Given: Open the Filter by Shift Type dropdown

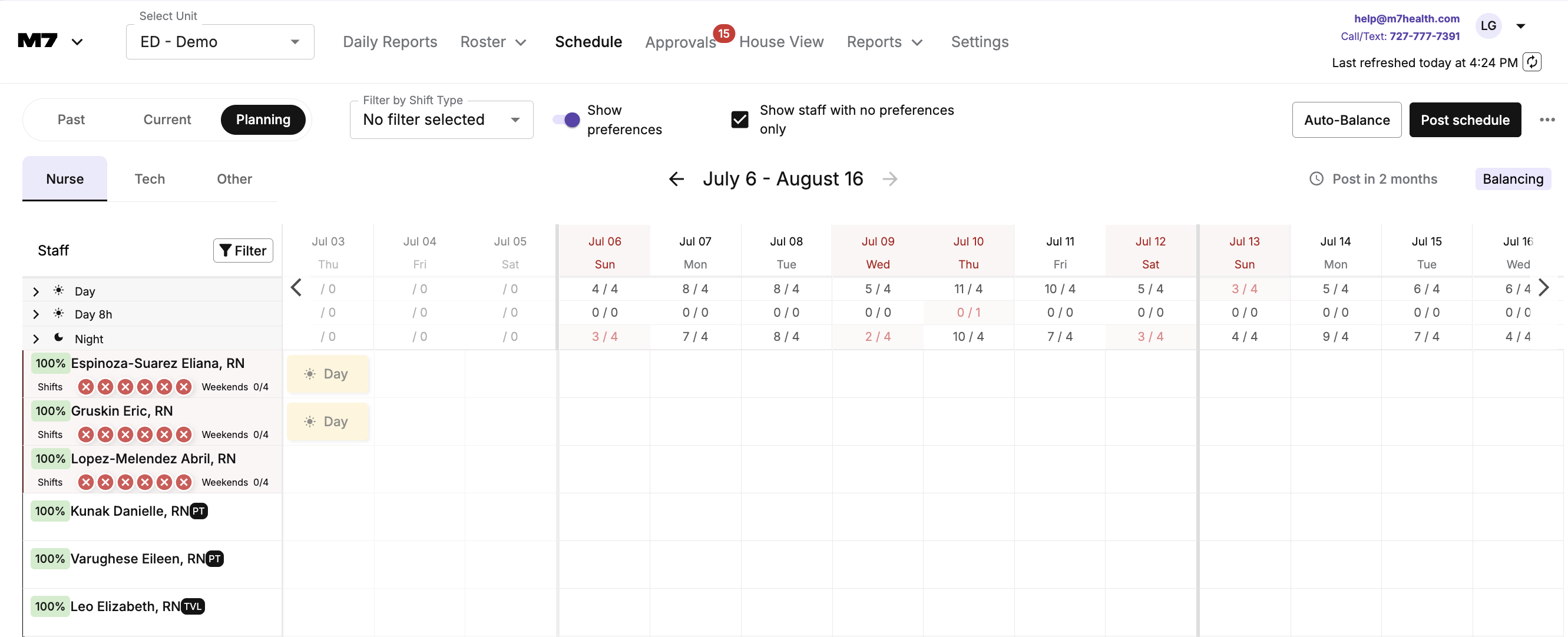Looking at the screenshot, I should [x=441, y=120].
